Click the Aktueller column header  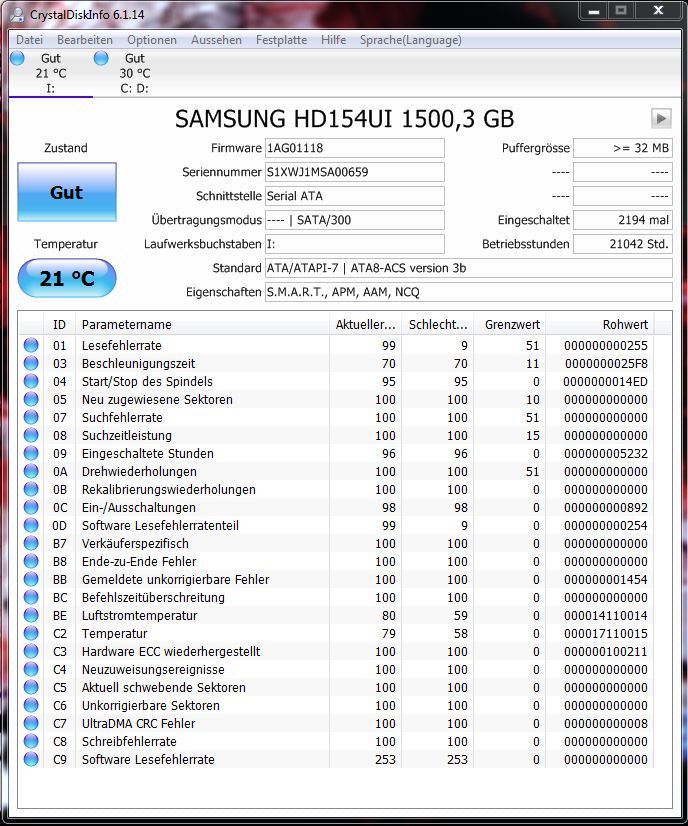(365, 324)
